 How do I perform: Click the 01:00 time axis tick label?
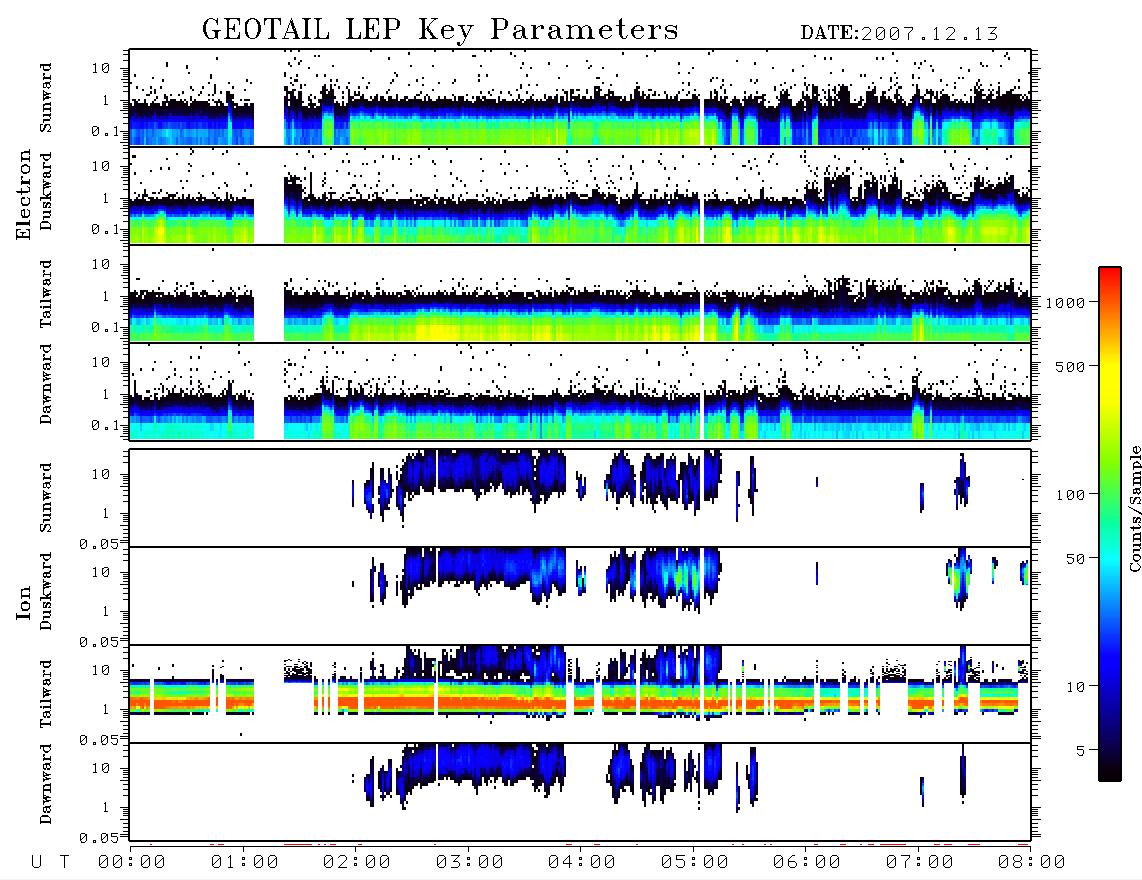coord(245,863)
